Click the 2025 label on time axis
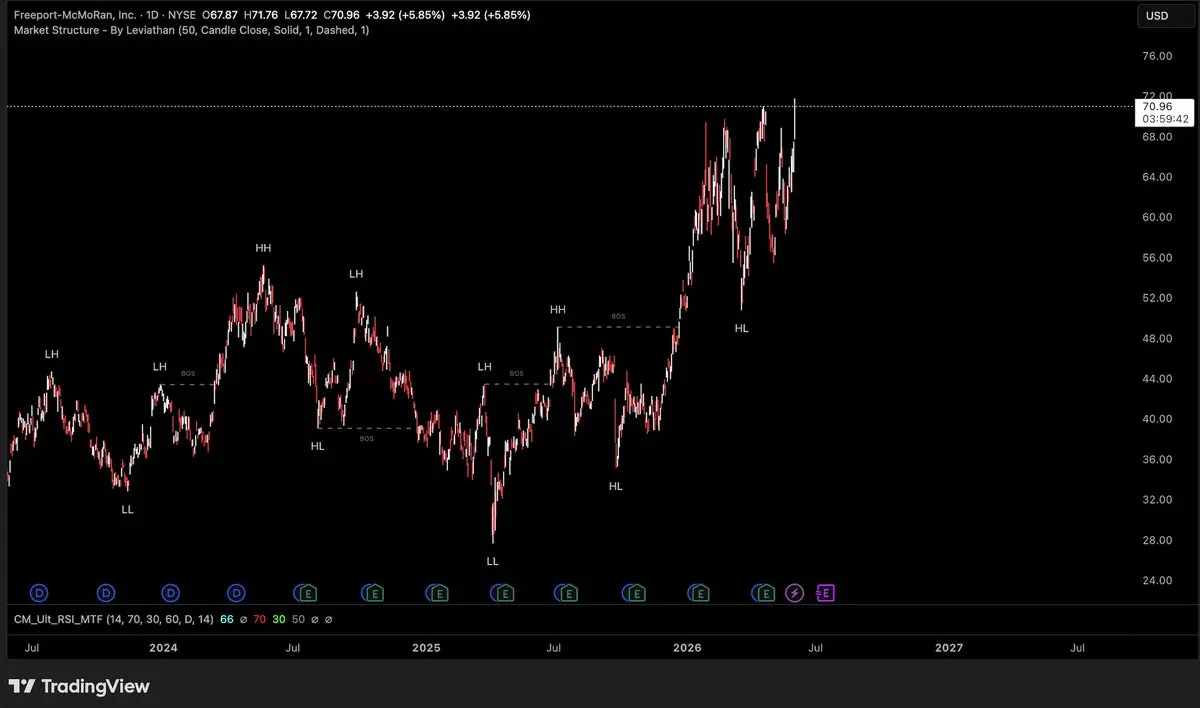This screenshot has height=708, width=1200. 426,648
